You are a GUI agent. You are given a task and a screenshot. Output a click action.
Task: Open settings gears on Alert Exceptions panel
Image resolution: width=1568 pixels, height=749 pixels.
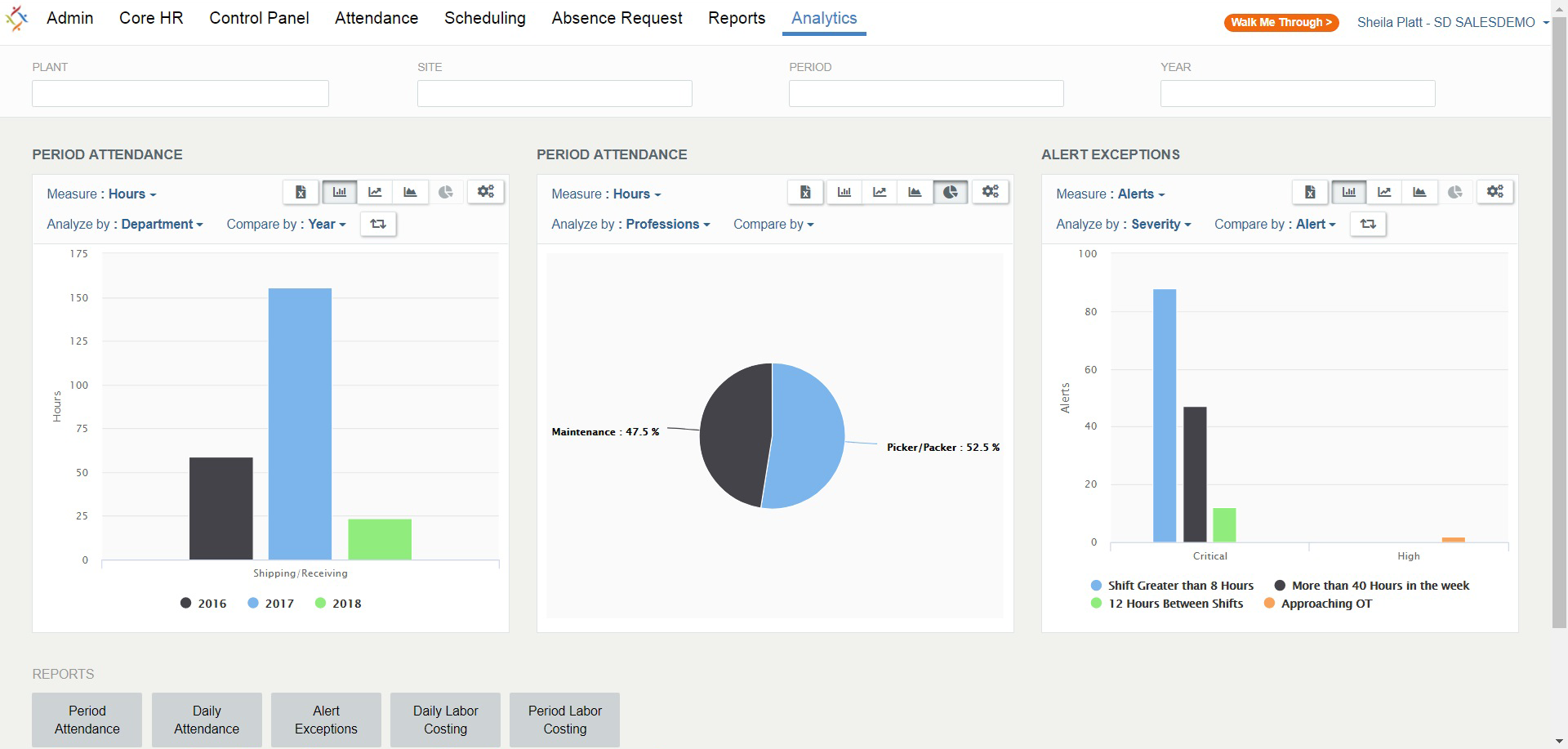coord(1495,192)
